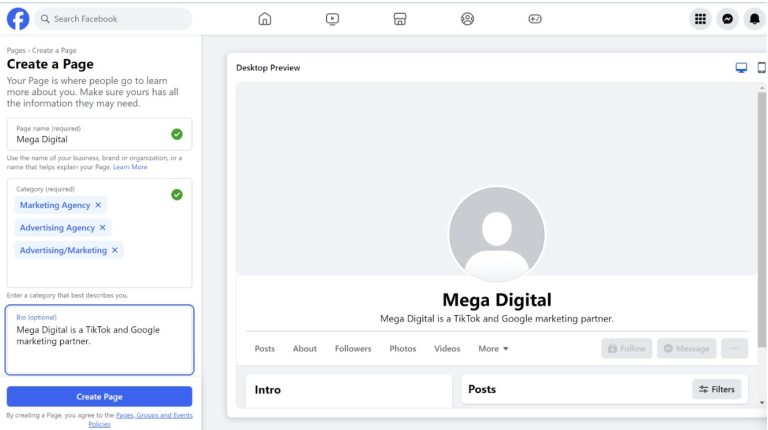
Task: Click the preview profile picture placeholder
Action: [497, 234]
